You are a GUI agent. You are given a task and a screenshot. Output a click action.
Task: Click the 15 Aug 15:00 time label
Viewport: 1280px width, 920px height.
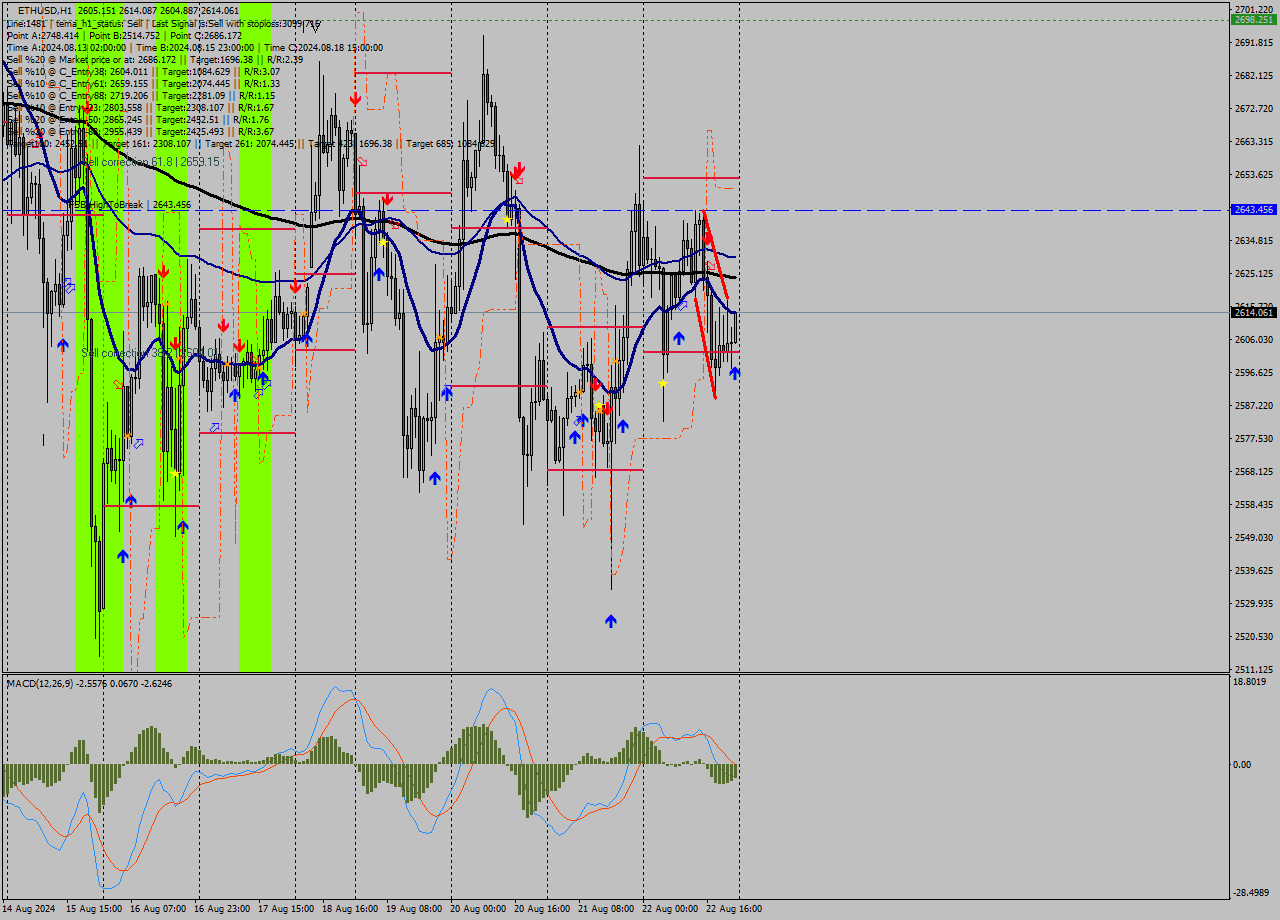(94, 909)
